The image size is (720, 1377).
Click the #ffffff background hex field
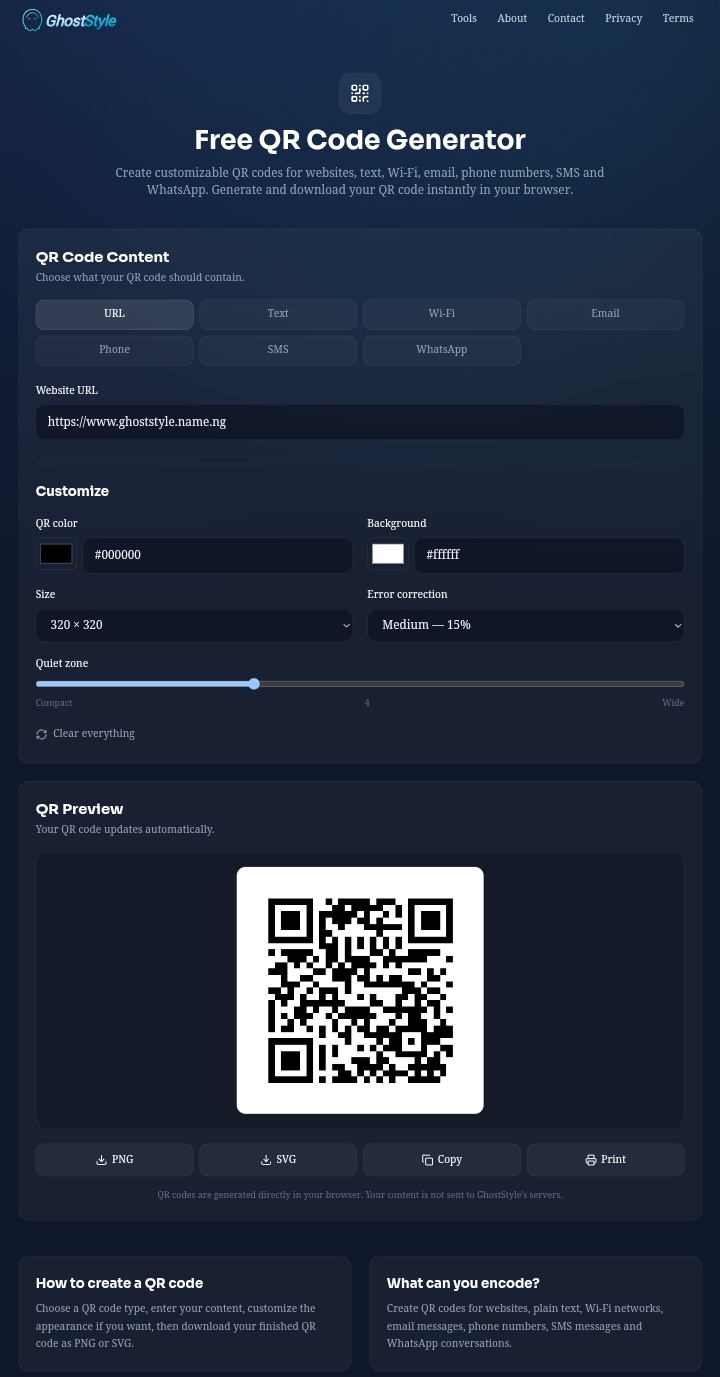[549, 555]
